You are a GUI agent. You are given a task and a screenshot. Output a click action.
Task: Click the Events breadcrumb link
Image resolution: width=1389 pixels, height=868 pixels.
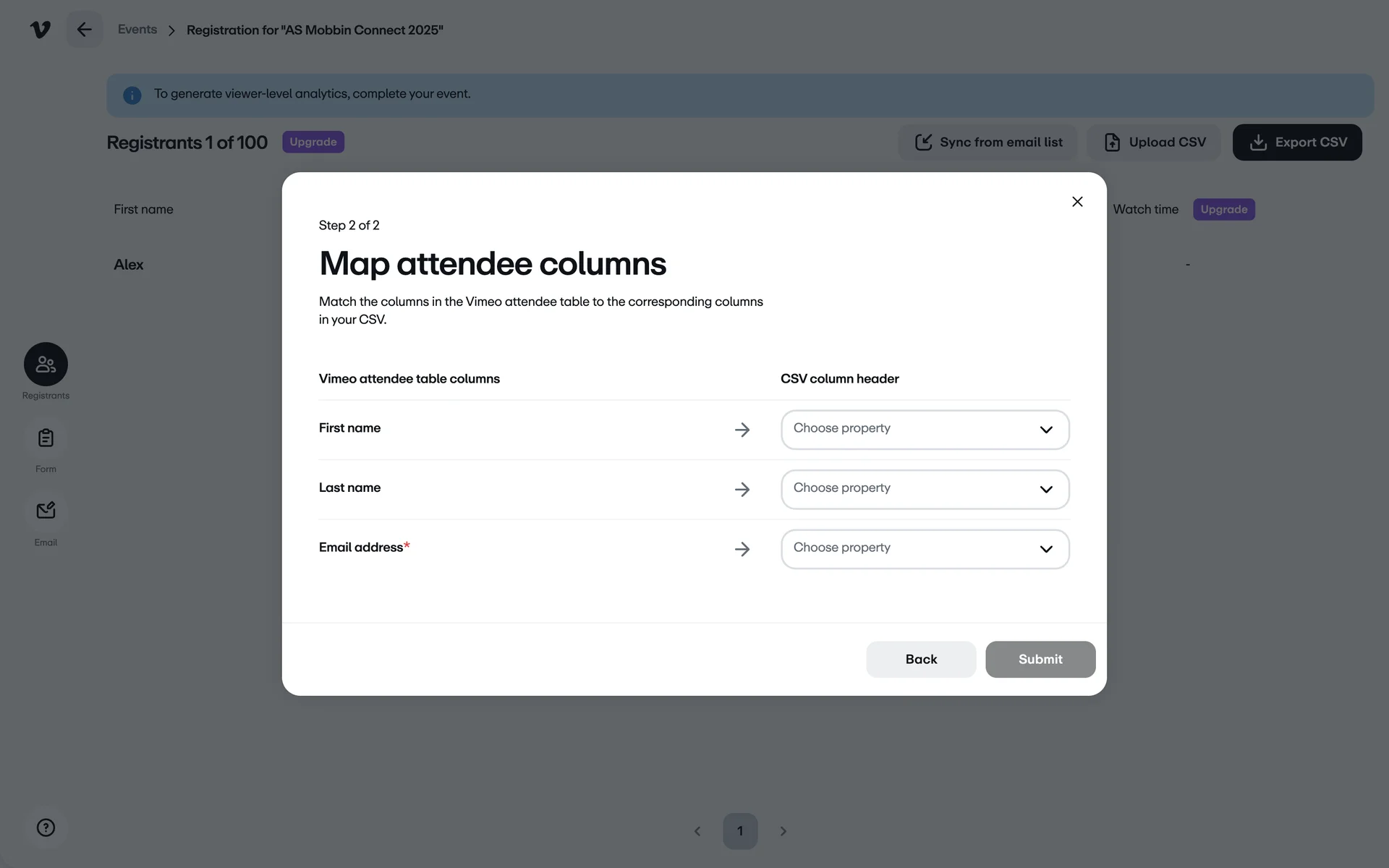click(137, 30)
